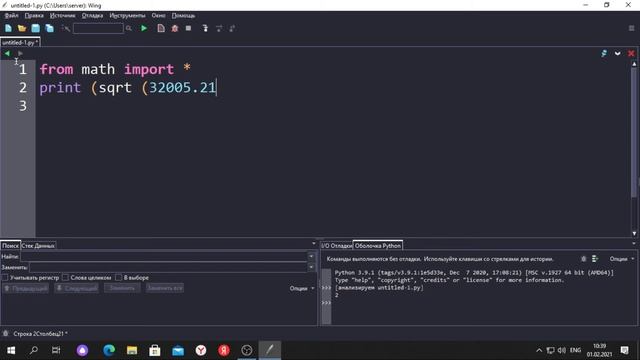The width and height of the screenshot is (640, 360).
Task: Open the left bottom panel's arrow menu
Action: [314, 244]
